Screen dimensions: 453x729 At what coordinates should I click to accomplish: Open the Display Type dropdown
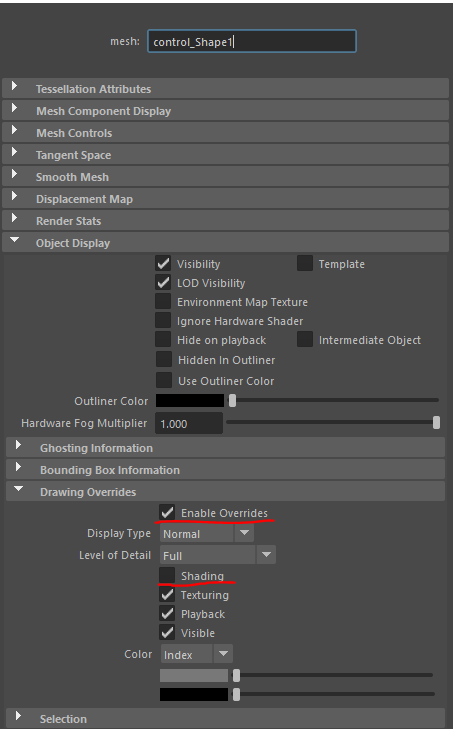pos(207,533)
